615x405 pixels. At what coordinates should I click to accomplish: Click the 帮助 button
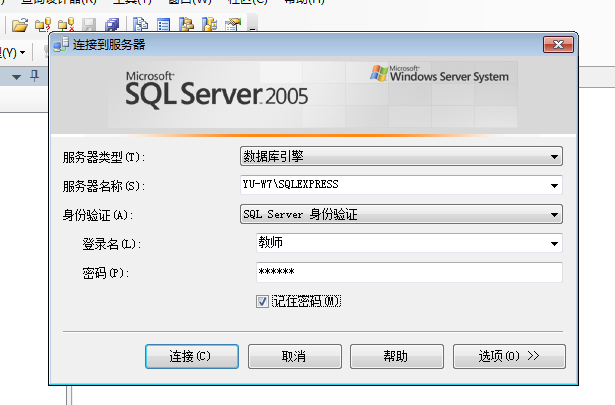397,356
